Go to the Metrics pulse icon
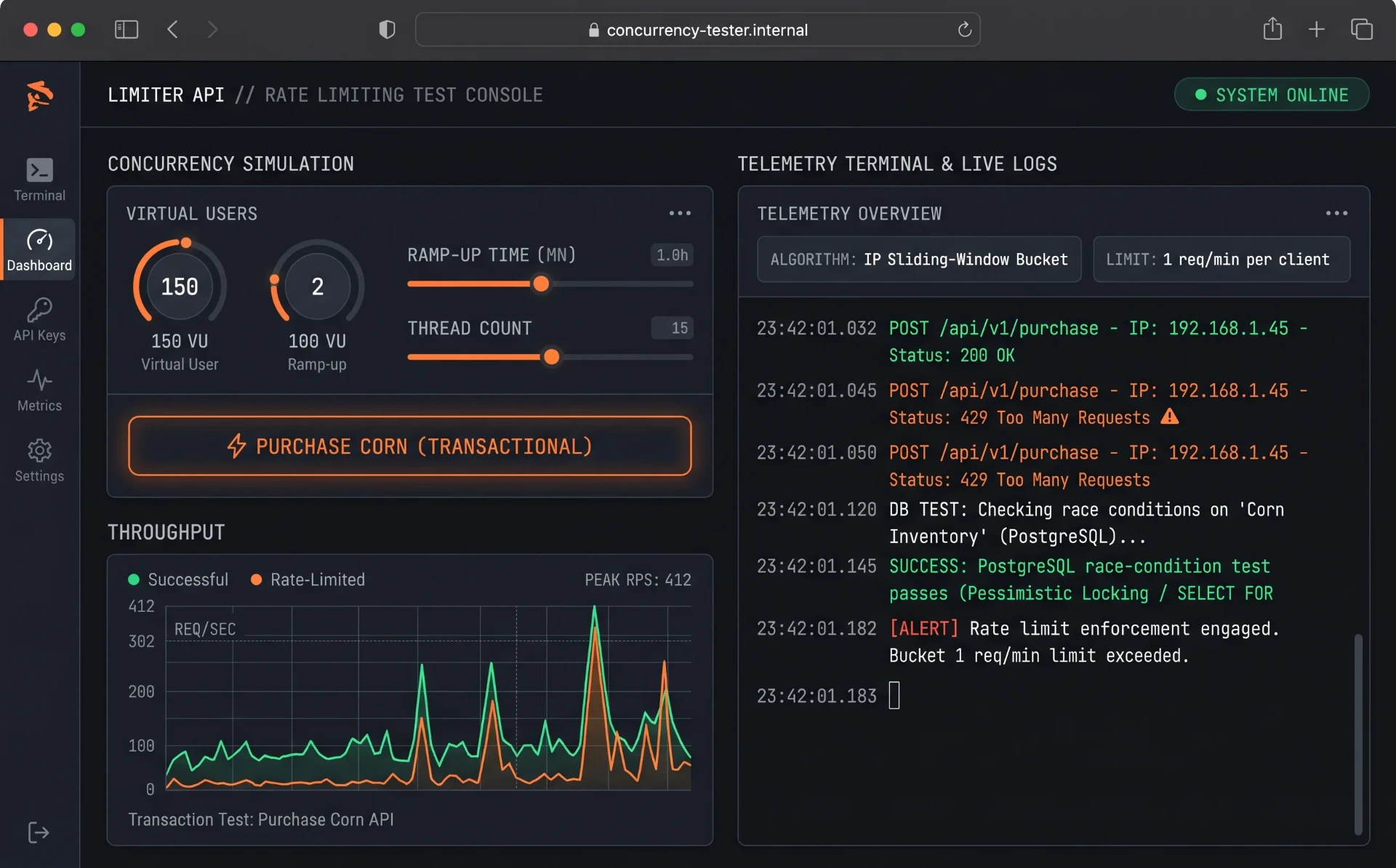The width and height of the screenshot is (1396, 868). pos(39,380)
